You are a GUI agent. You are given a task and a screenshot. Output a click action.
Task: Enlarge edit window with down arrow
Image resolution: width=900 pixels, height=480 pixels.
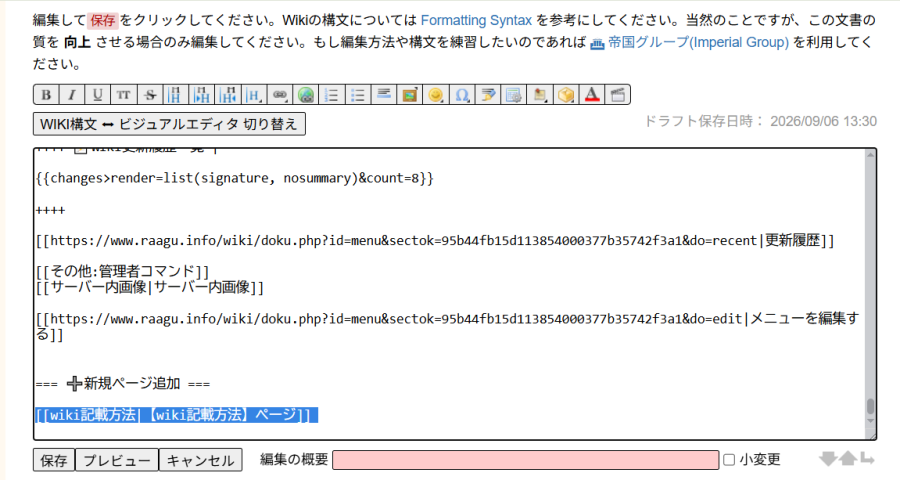point(828,459)
